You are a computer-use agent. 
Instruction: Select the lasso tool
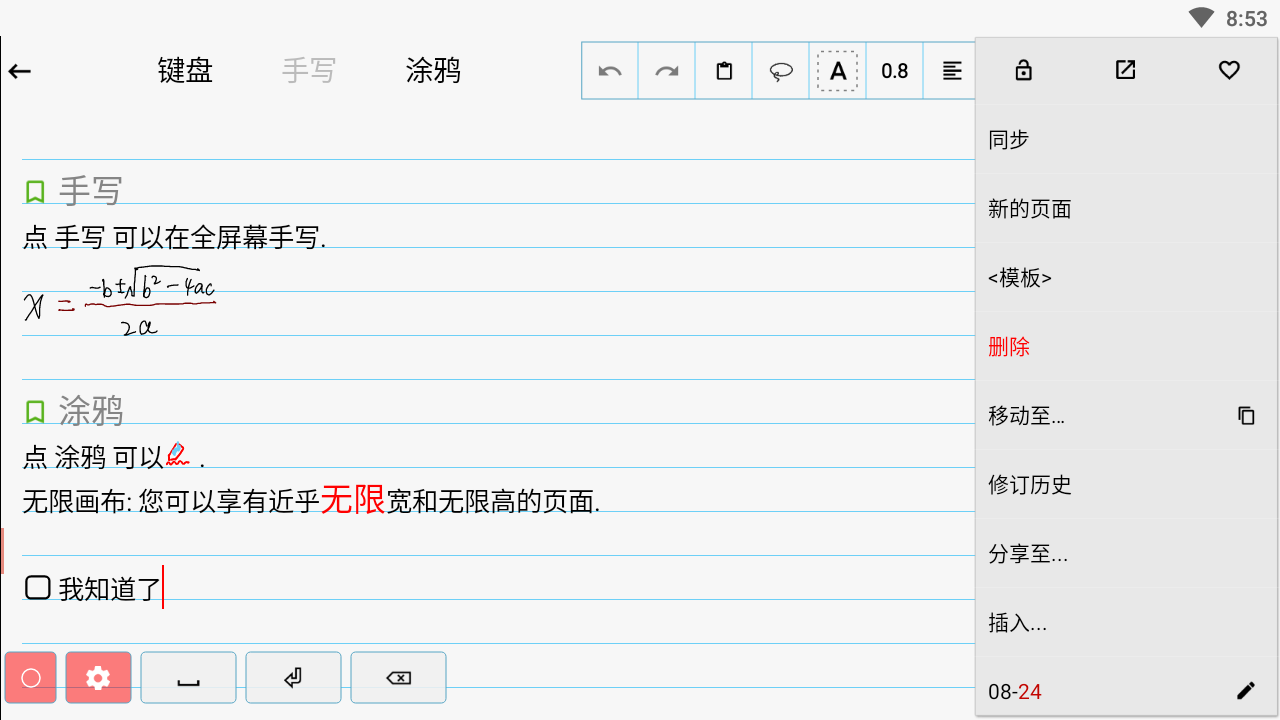click(x=781, y=71)
